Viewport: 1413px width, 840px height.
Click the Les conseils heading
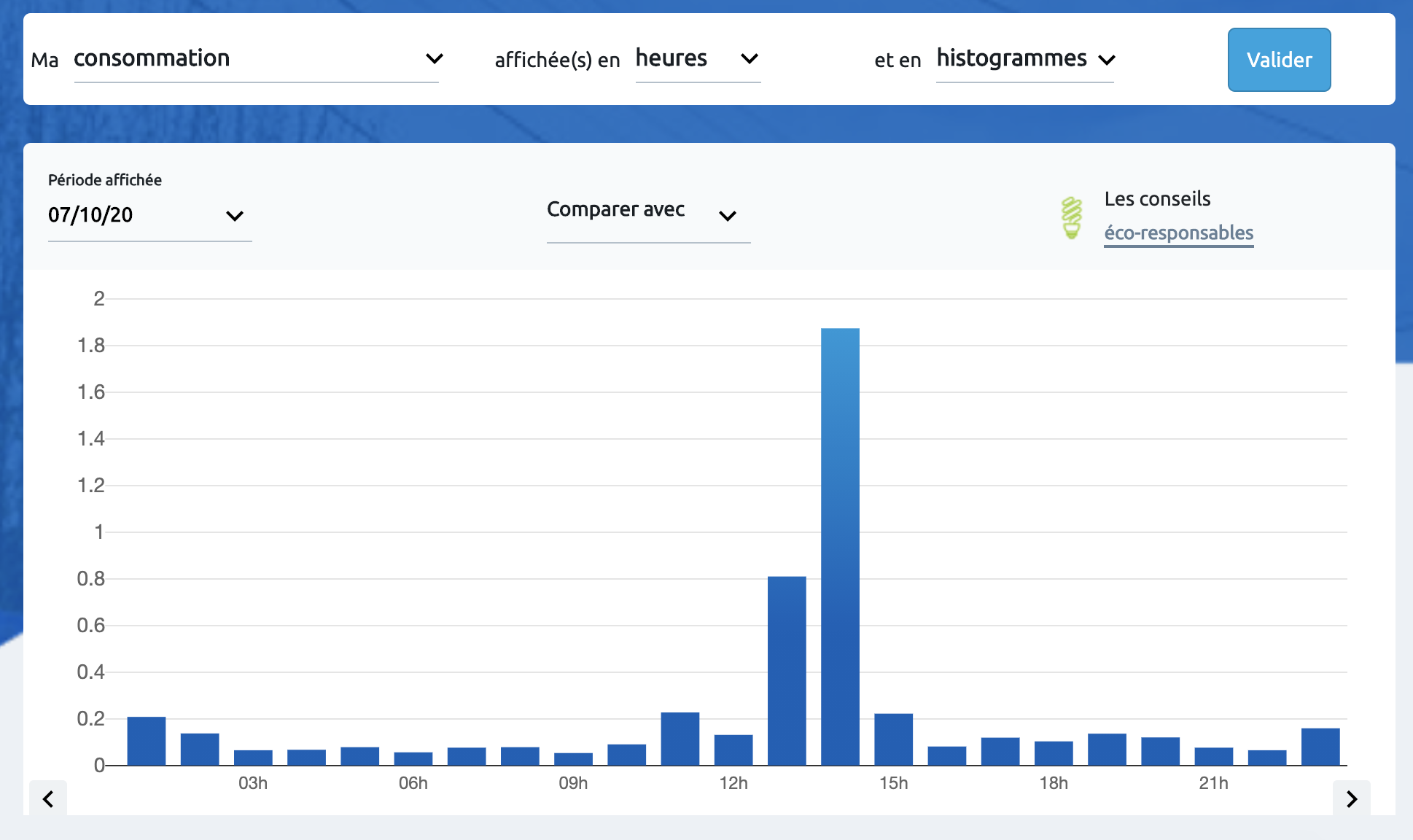coord(1157,198)
